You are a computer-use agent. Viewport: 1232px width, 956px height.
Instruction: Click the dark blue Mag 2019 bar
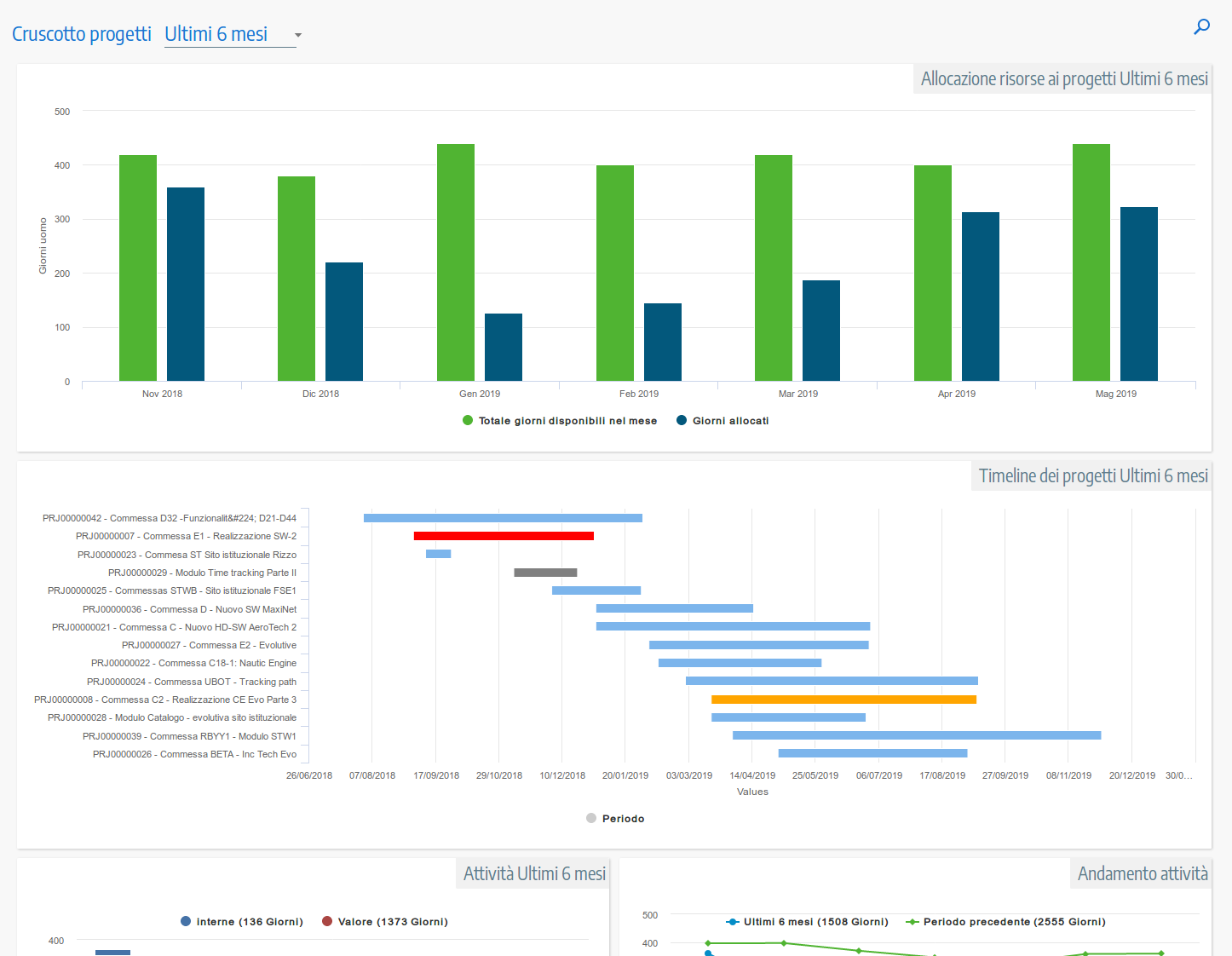pos(1139,294)
